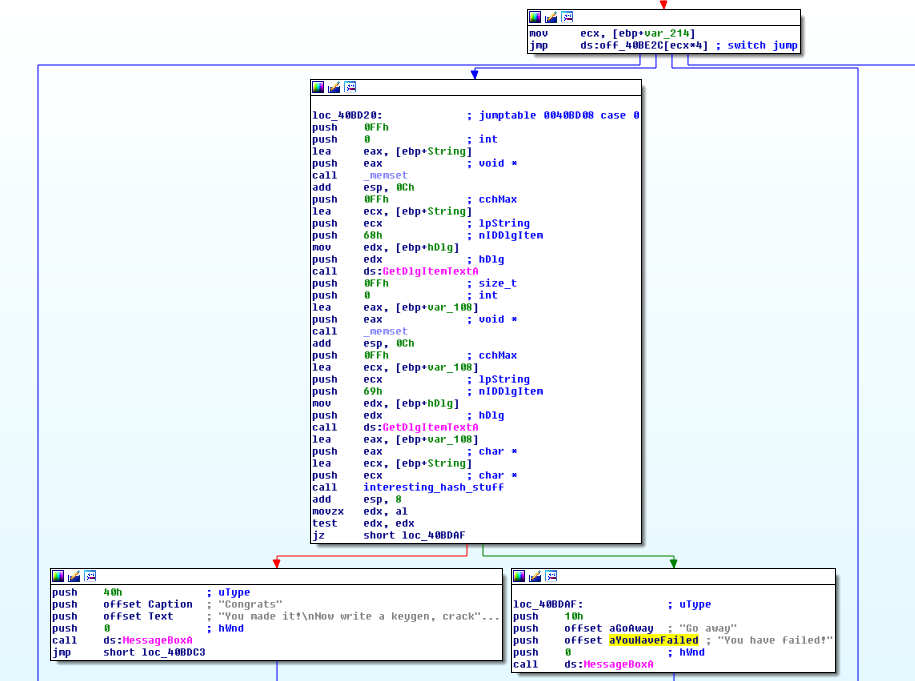Click the edit pencil icon on the loc_40BD20 block
This screenshot has height=681, width=915.
[x=334, y=88]
